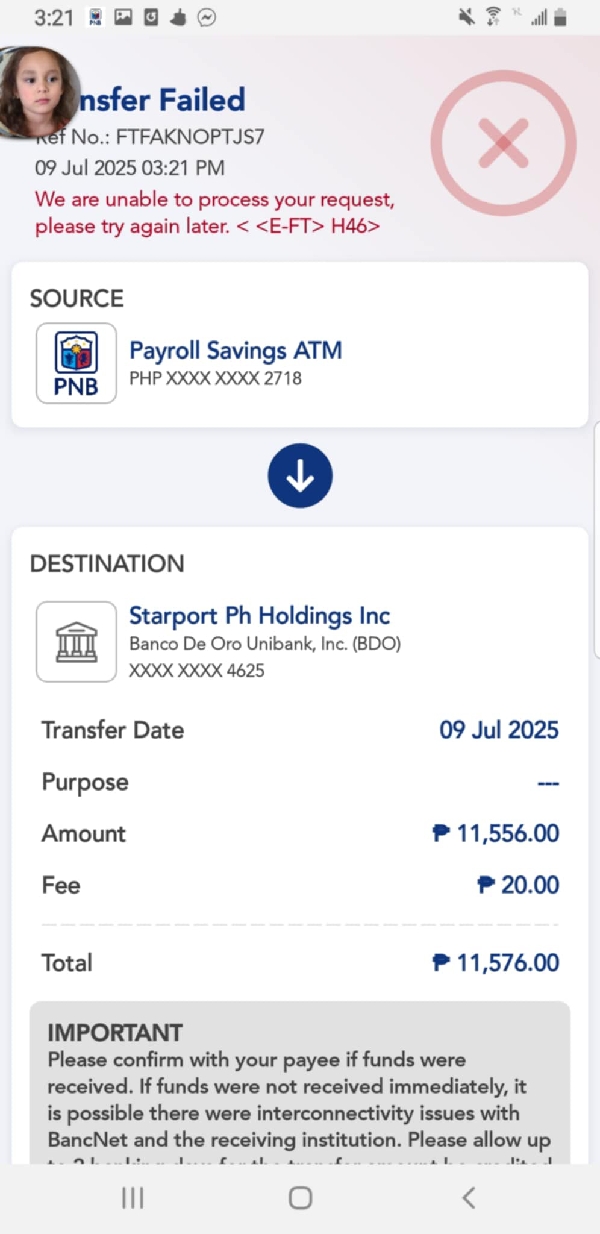Screen dimensions: 600x1234
Task: Tap the reference number FTFAKNOPTJS7
Action: tap(190, 138)
